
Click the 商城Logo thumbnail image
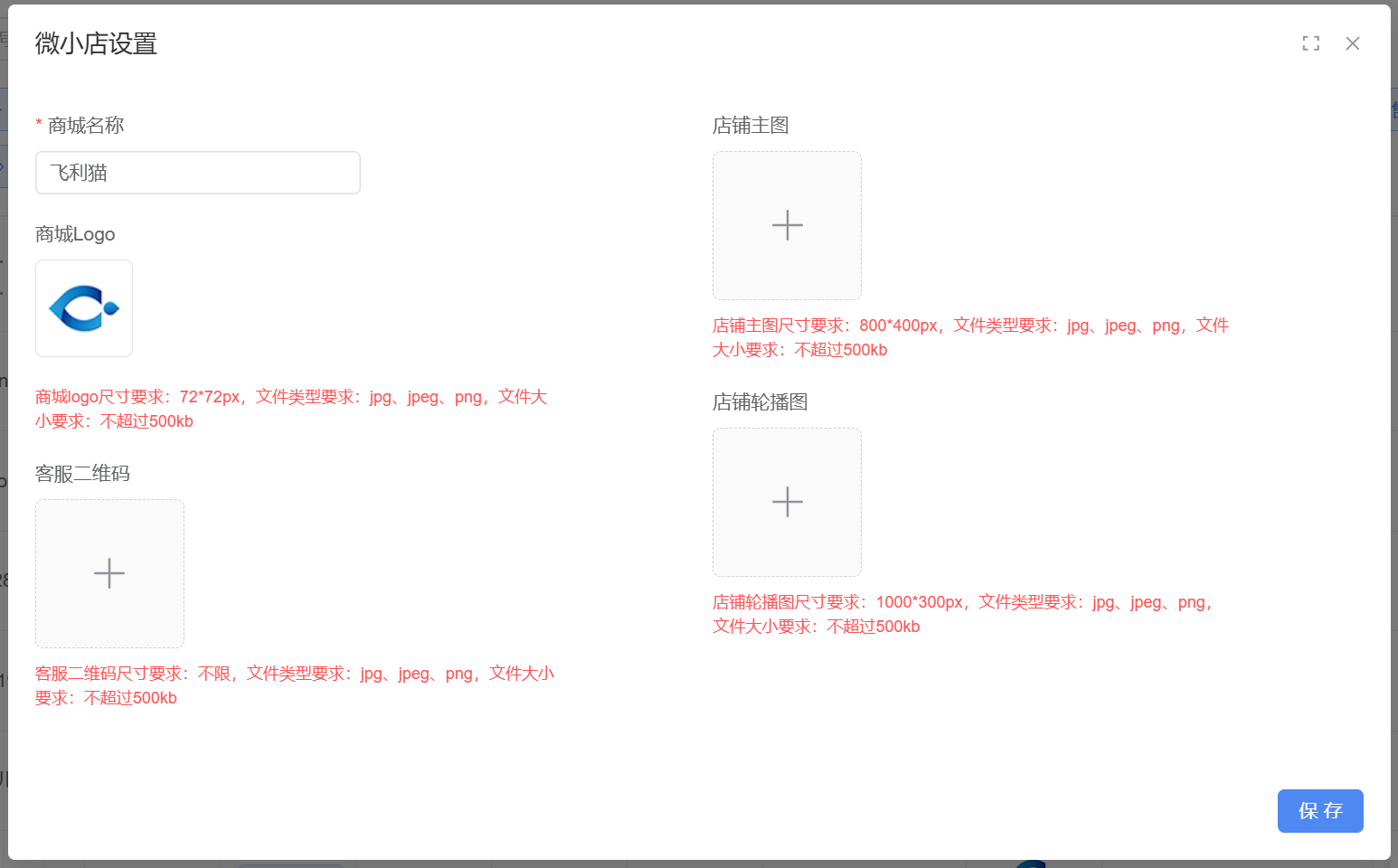tap(84, 308)
